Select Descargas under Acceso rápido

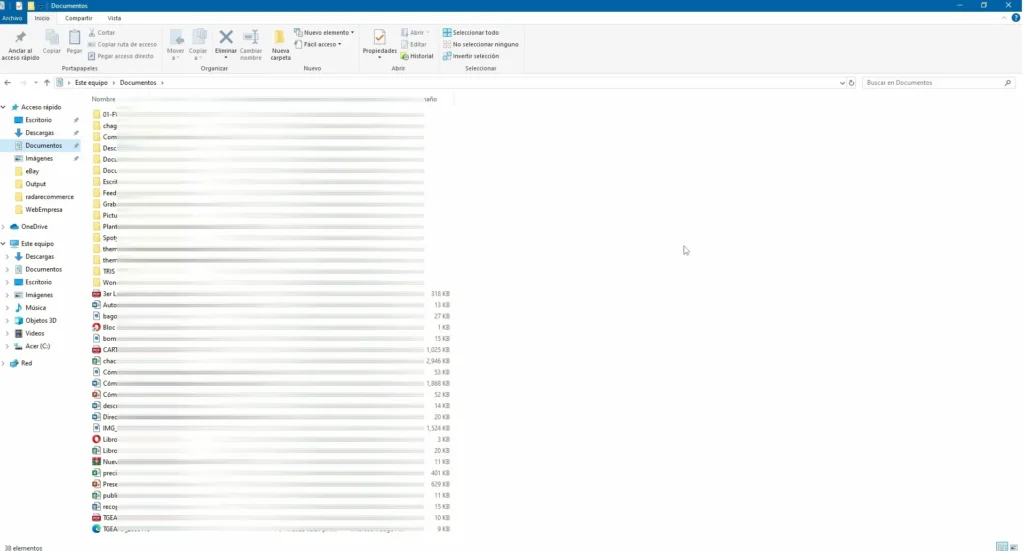[x=39, y=133]
